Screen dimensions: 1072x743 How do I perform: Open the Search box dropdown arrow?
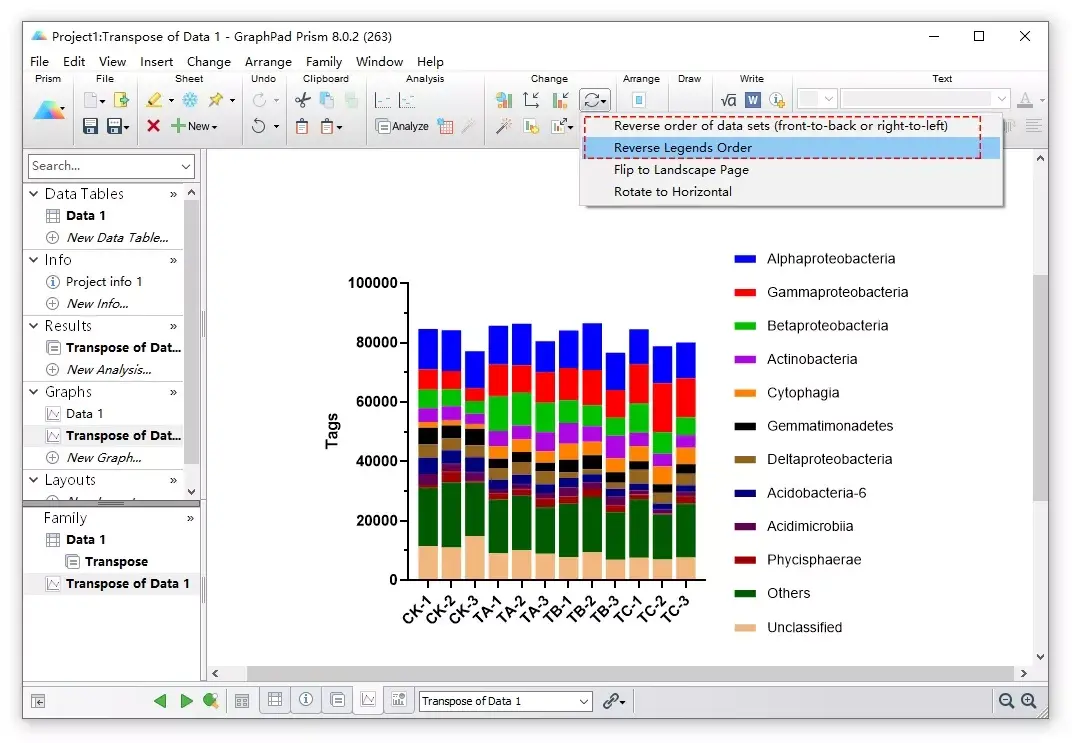pos(186,166)
